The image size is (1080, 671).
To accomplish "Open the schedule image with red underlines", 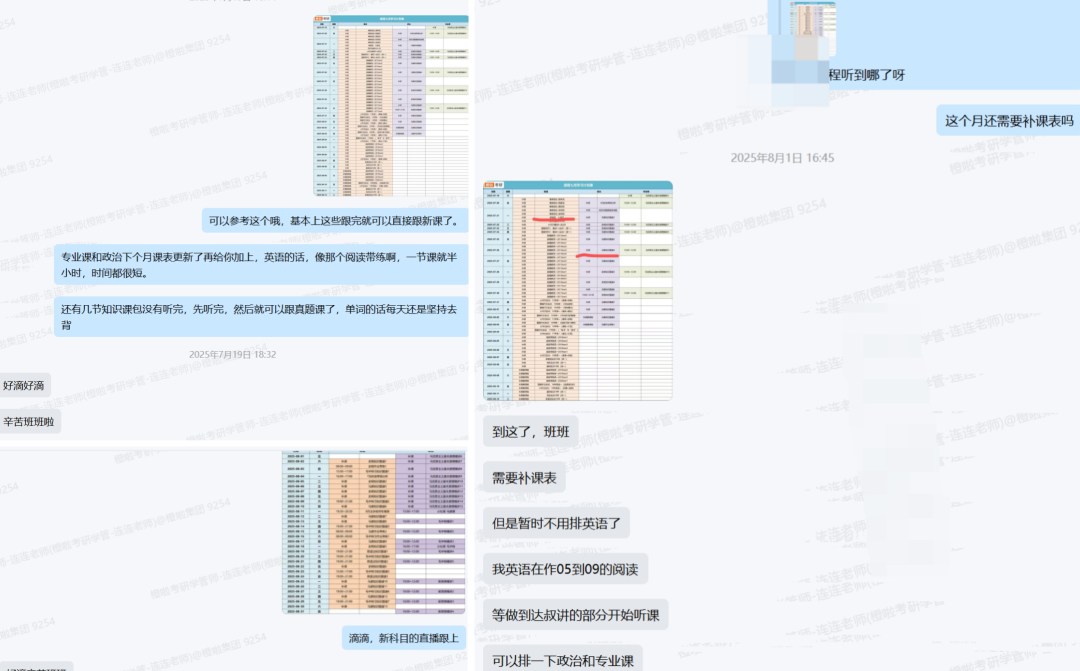I will coord(578,291).
